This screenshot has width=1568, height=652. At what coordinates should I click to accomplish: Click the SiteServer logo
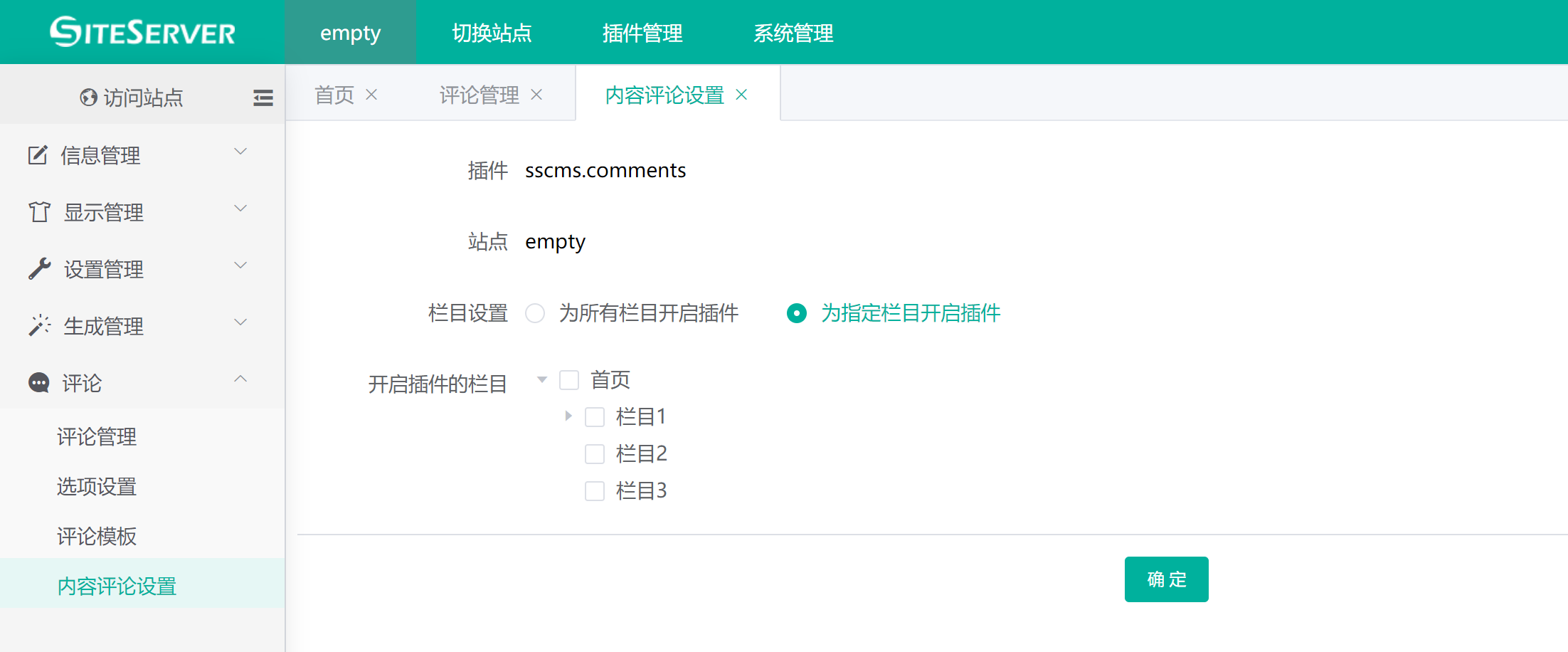[x=142, y=32]
